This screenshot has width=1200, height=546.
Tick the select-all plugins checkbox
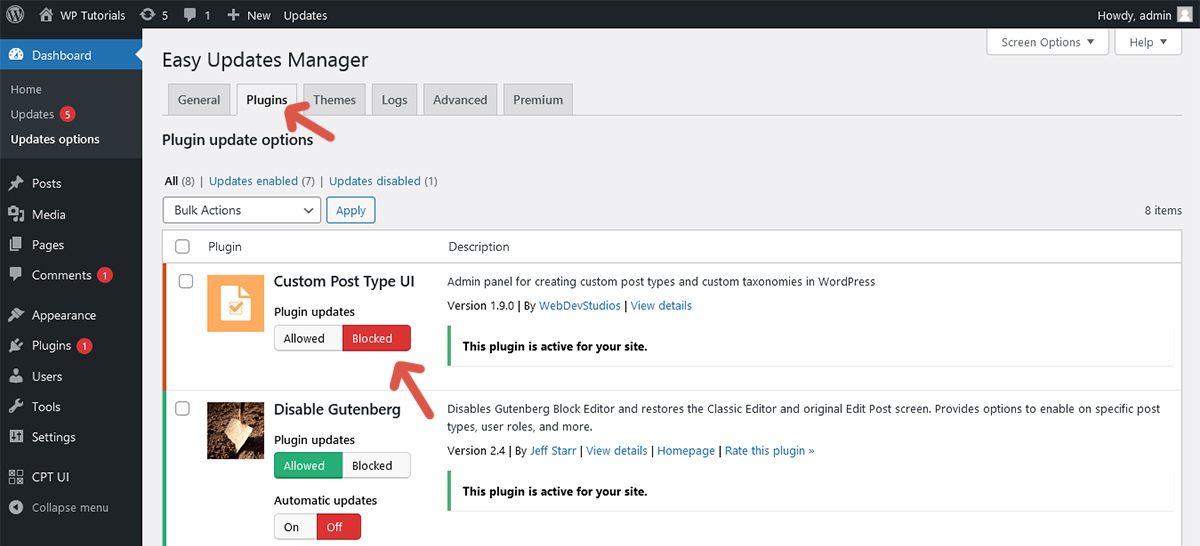[x=182, y=246]
